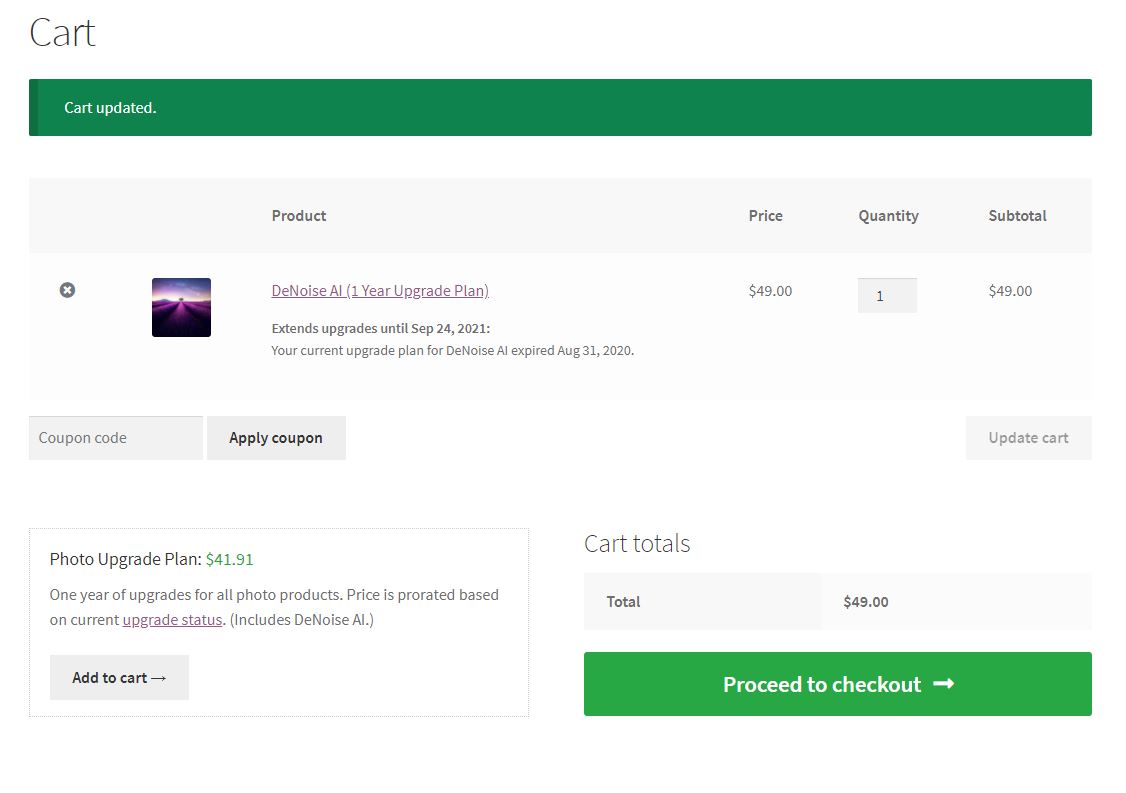Open DeNoise AI (1 Year Upgrade Plan) link
The height and width of the screenshot is (793, 1126).
[380, 291]
